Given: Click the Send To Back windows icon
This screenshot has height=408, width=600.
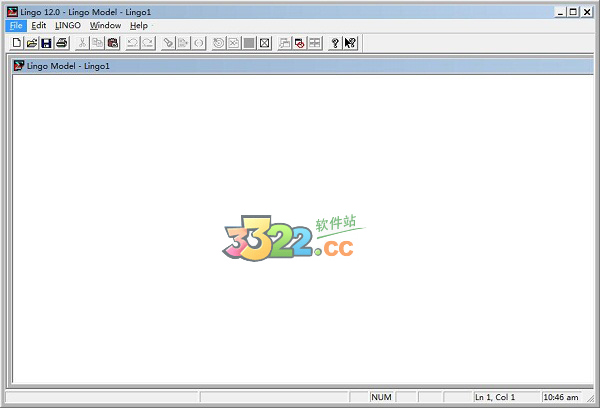Looking at the screenshot, I should point(284,43).
